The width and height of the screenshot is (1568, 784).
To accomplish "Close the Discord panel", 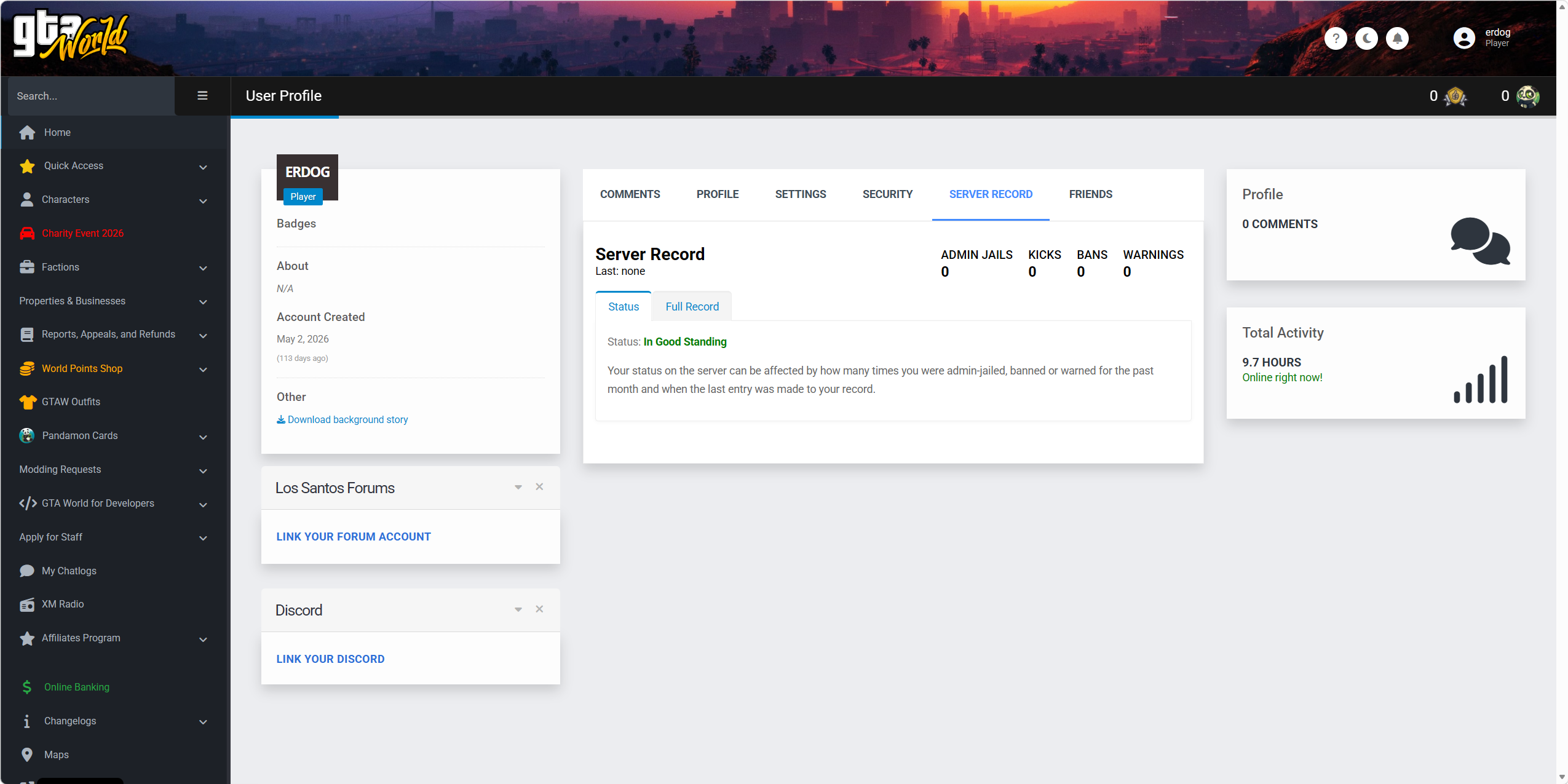I will (x=539, y=609).
